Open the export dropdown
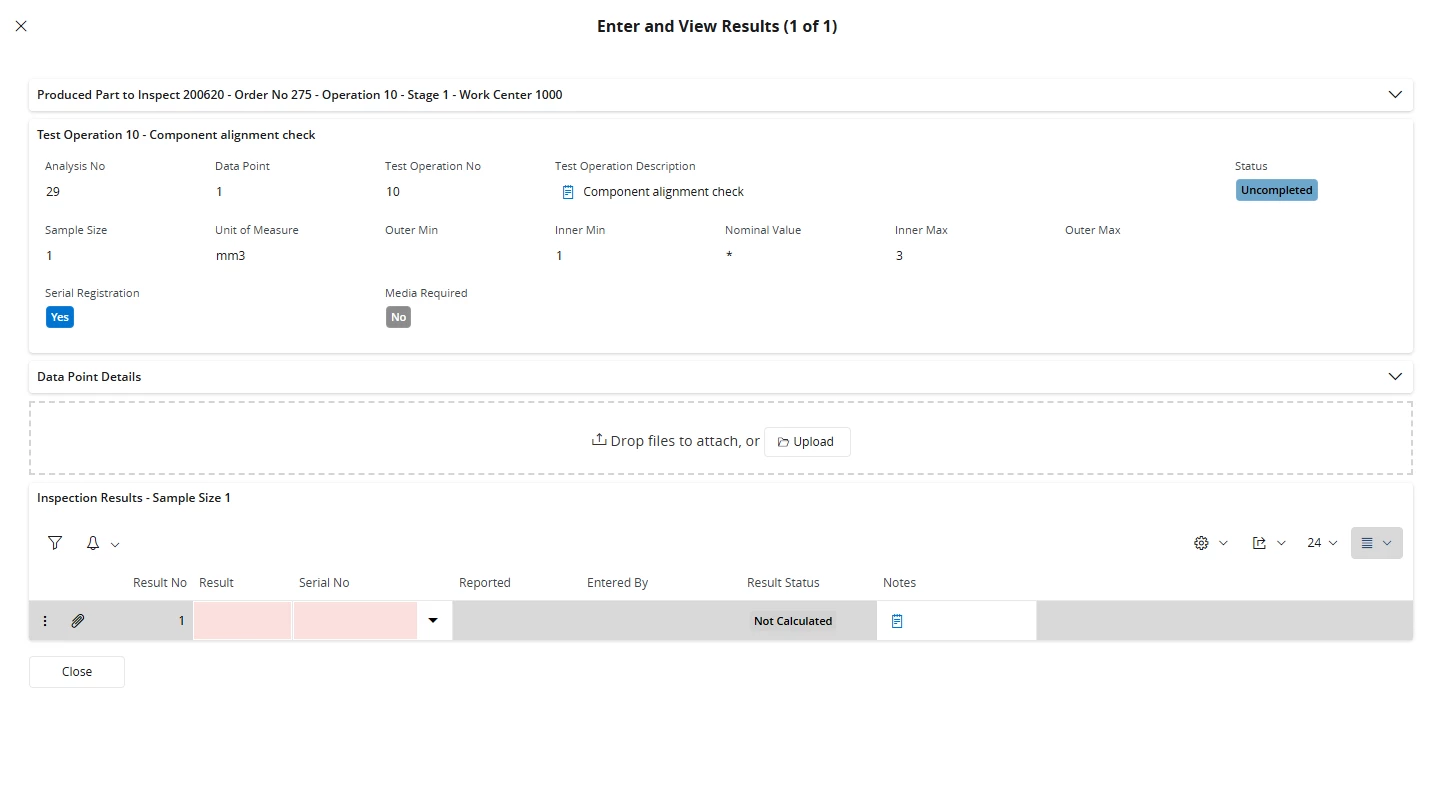 click(x=1269, y=543)
